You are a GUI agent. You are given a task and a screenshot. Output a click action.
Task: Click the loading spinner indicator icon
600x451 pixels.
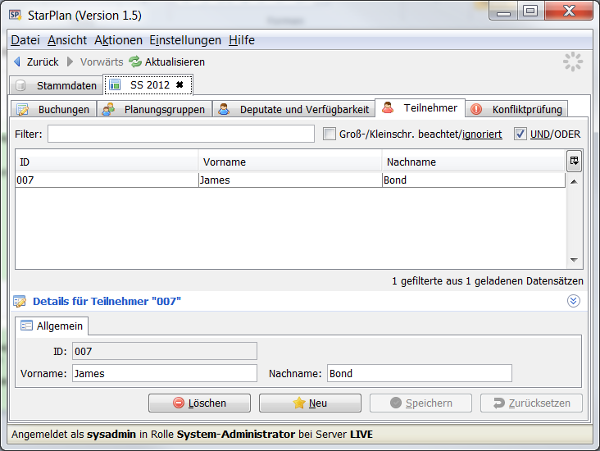pyautogui.click(x=572, y=62)
